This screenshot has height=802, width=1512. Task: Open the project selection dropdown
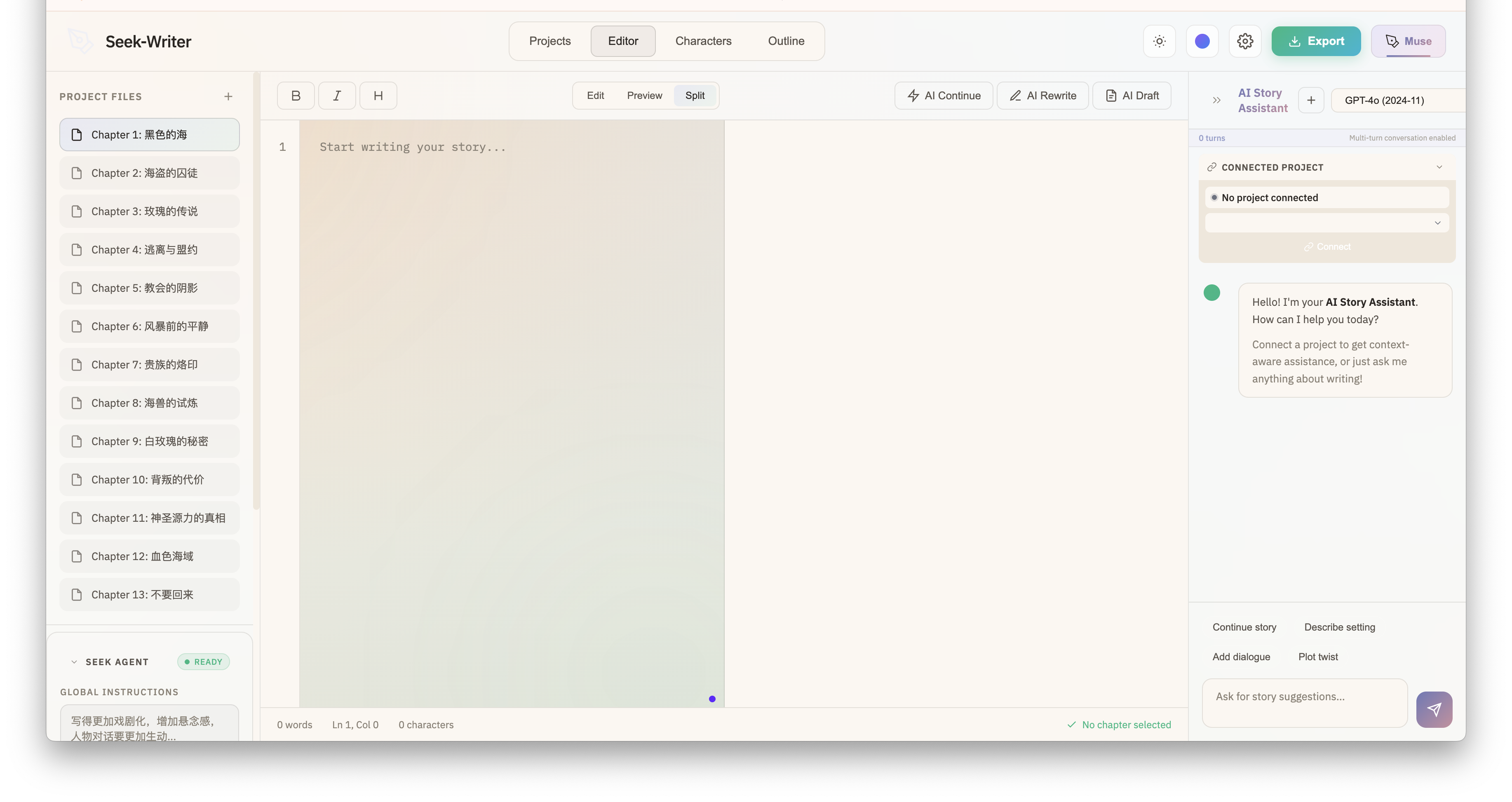click(x=1327, y=223)
